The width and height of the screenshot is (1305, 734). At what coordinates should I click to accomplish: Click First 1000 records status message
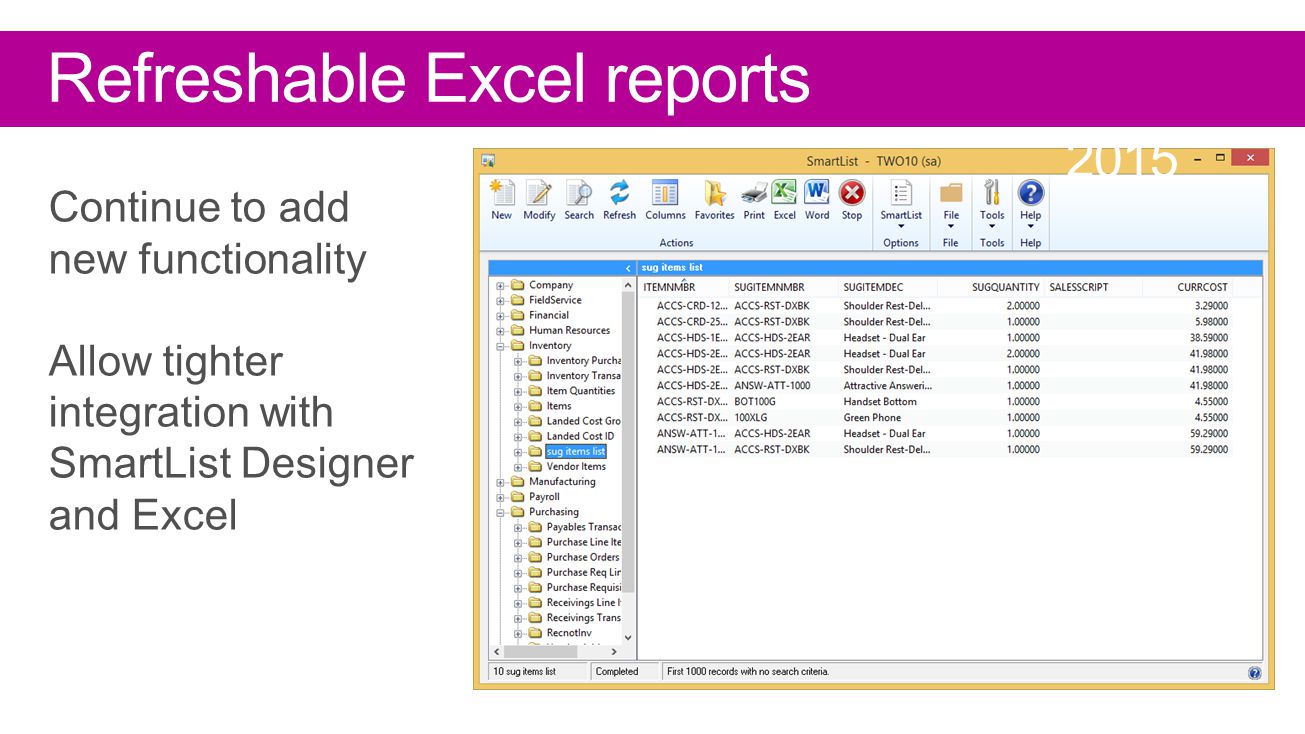[x=748, y=672]
